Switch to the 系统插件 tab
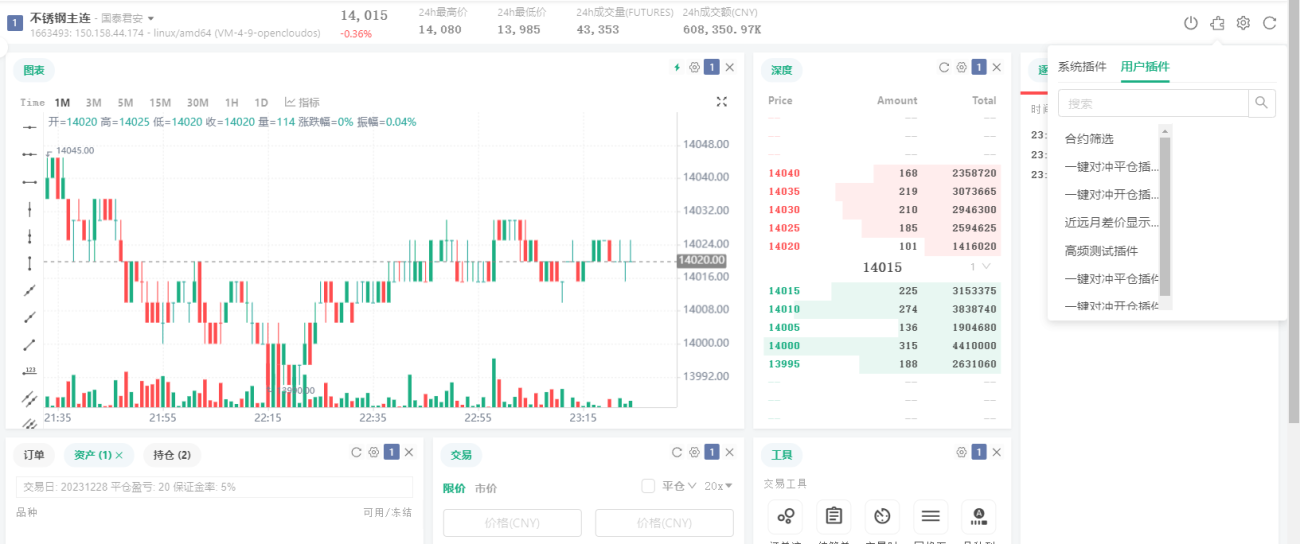 (1082, 67)
